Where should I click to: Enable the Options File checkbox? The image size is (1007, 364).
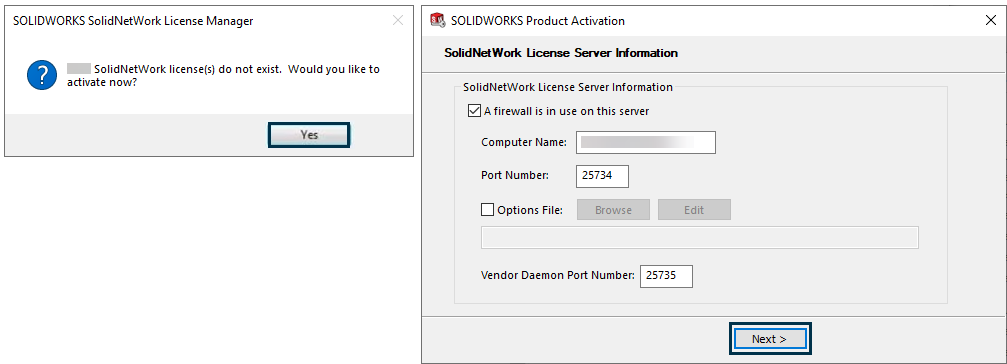click(x=487, y=210)
